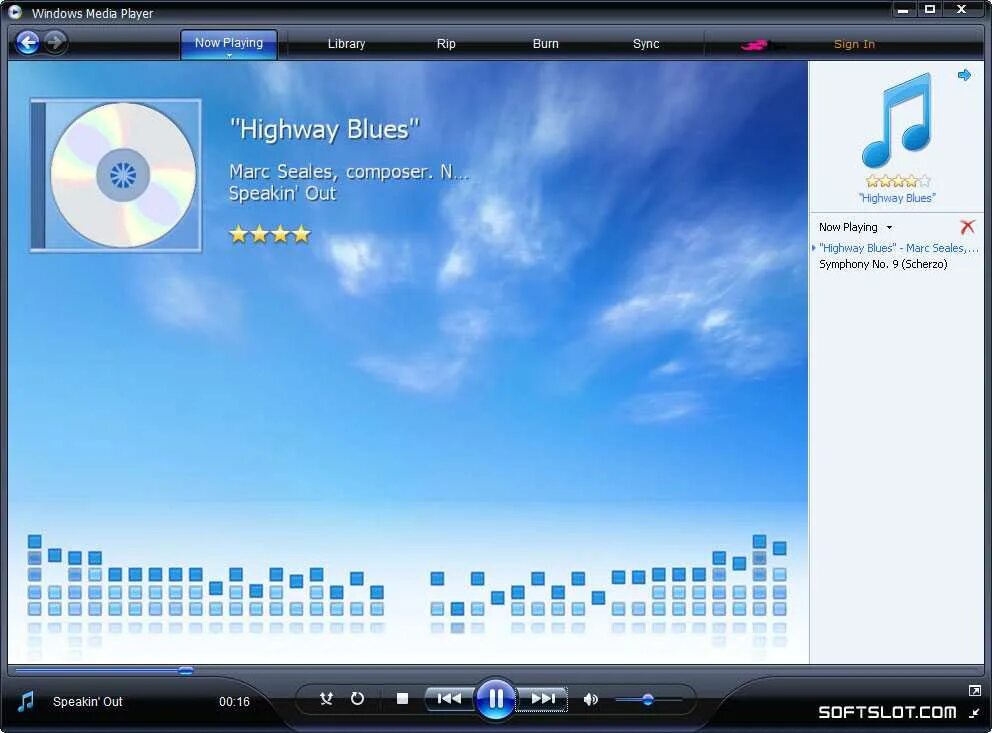Screen dimensions: 992x733
Task: Click the blue music note album art
Action: pos(896,120)
